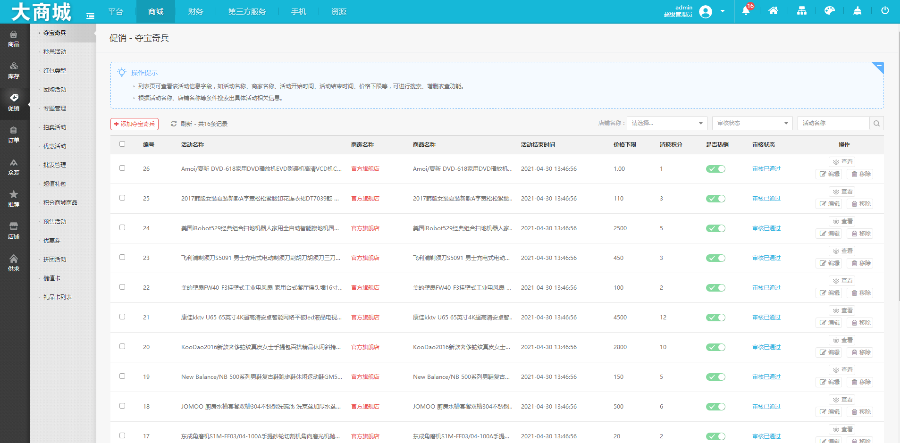Open 商品 section in the dark sidebar

[x=14, y=39]
